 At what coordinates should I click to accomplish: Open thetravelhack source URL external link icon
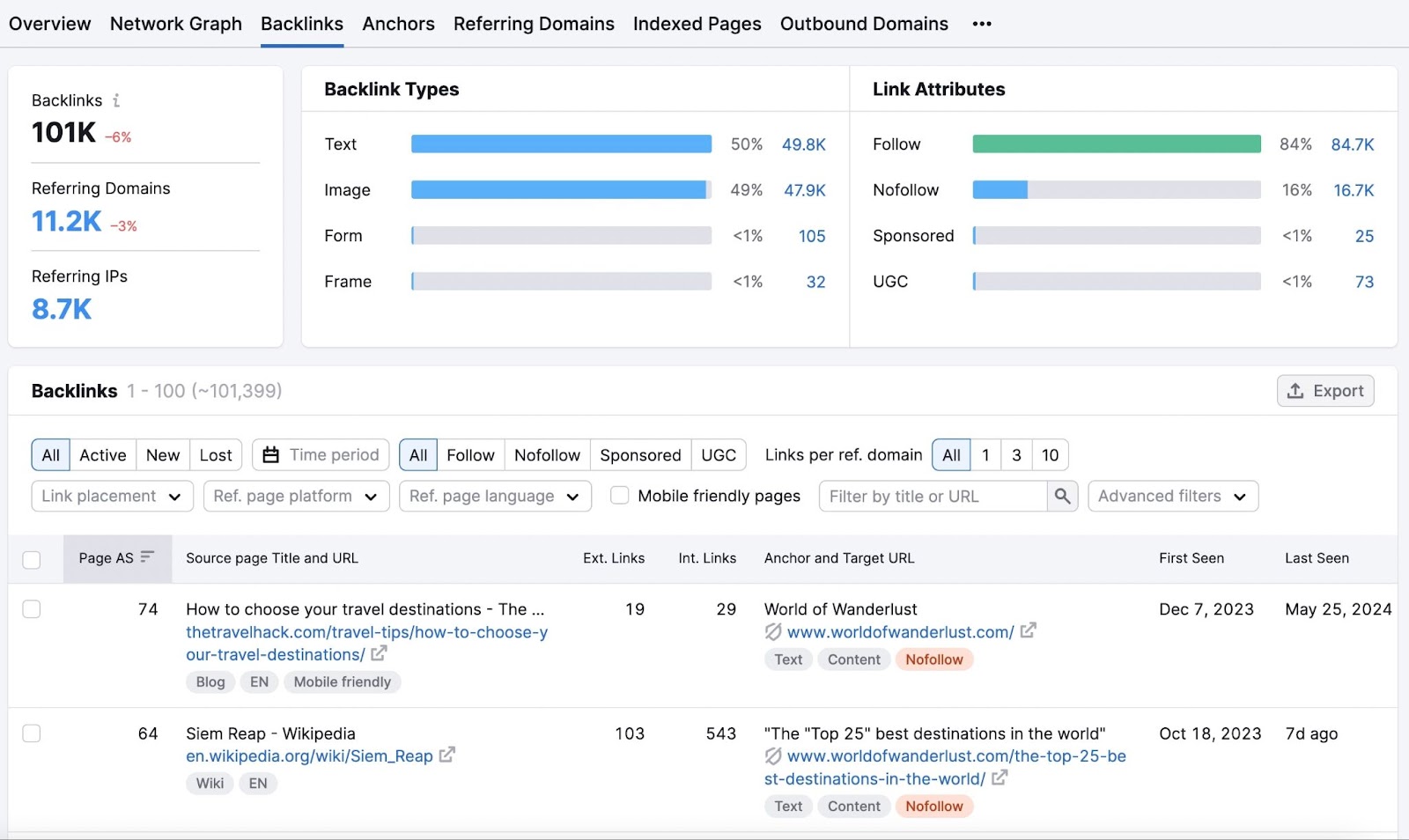tap(379, 653)
